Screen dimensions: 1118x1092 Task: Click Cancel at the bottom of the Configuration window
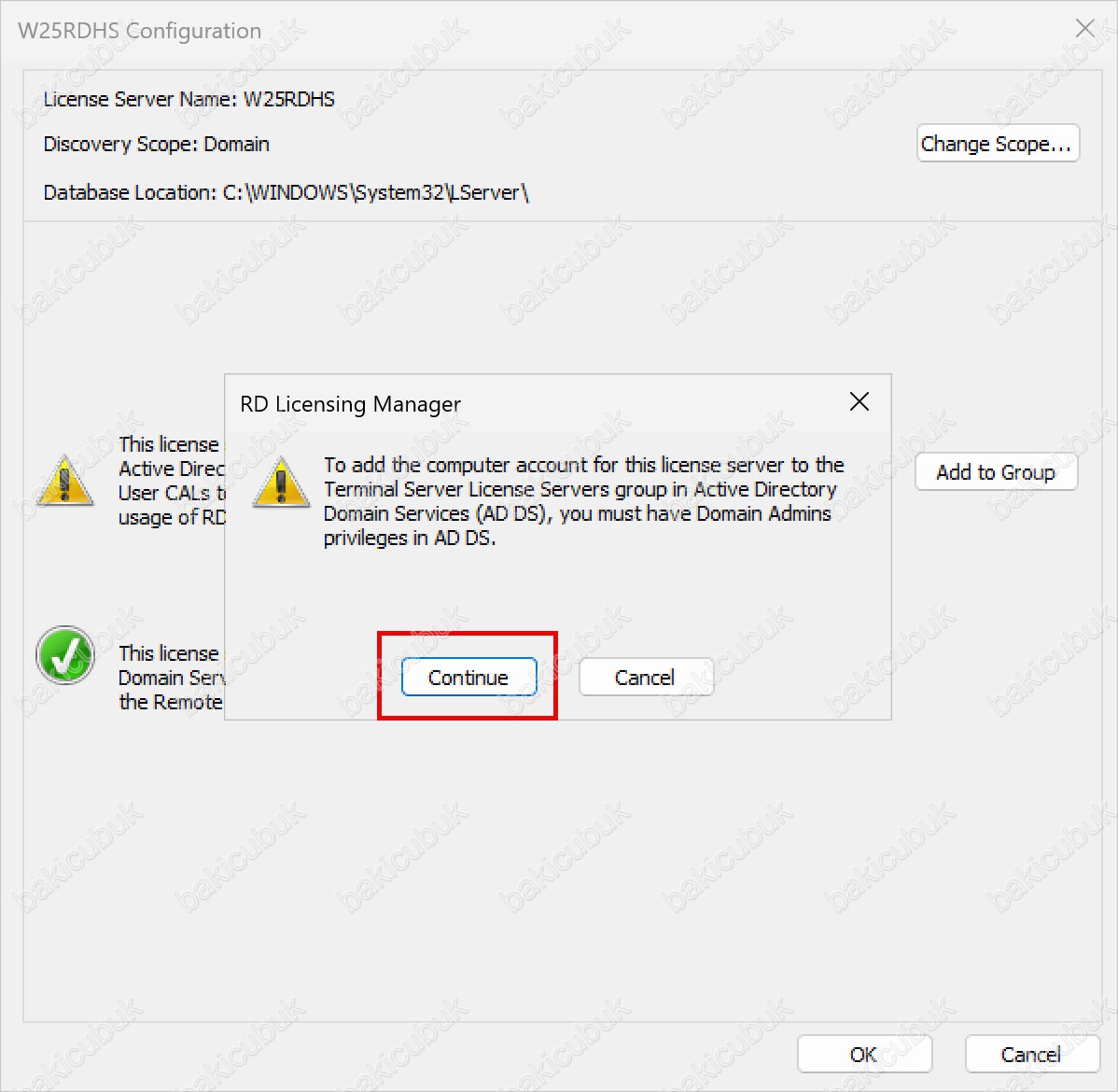click(x=1031, y=1055)
